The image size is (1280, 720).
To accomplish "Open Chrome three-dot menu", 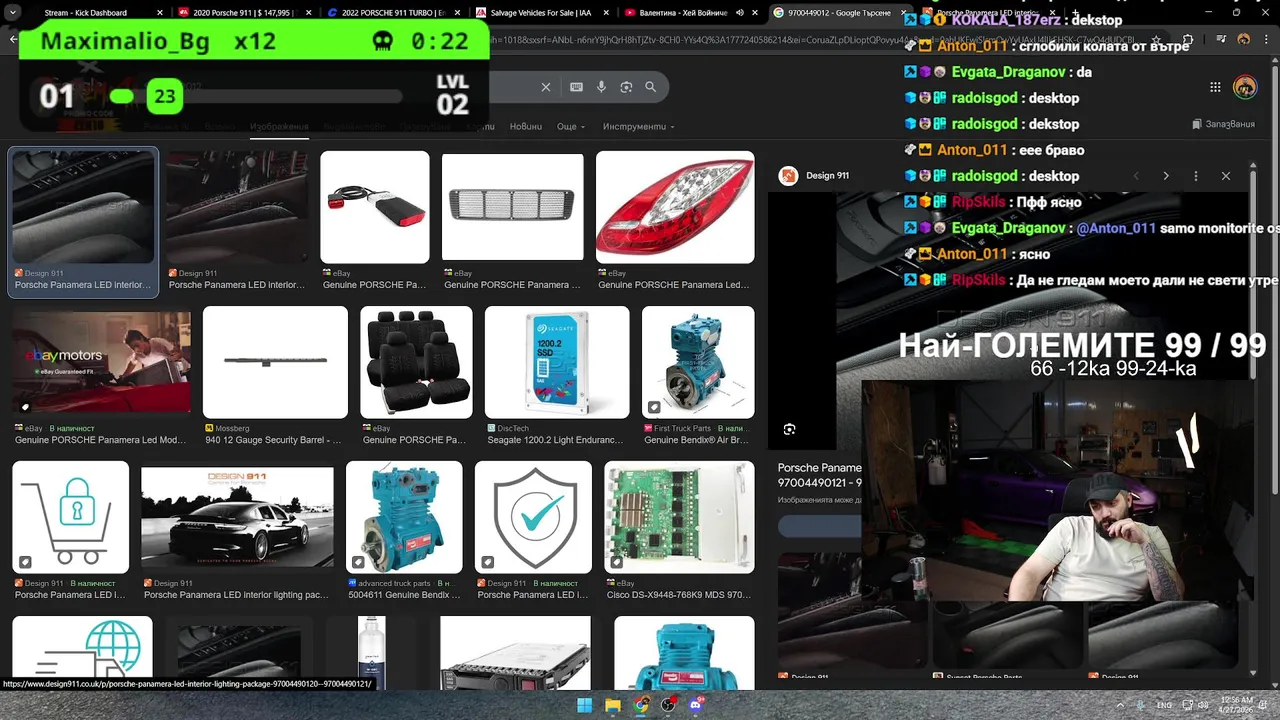I will click(x=1266, y=40).
